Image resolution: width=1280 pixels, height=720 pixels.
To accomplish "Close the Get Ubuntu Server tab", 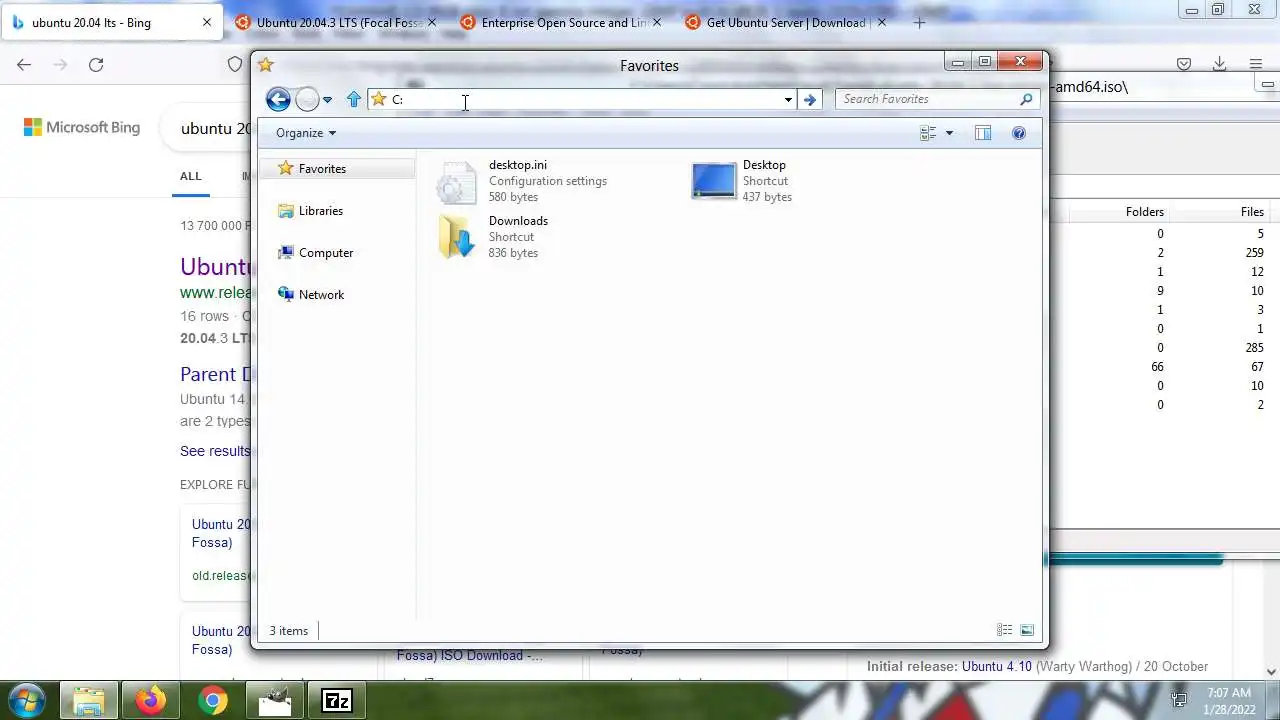I will [x=881, y=22].
